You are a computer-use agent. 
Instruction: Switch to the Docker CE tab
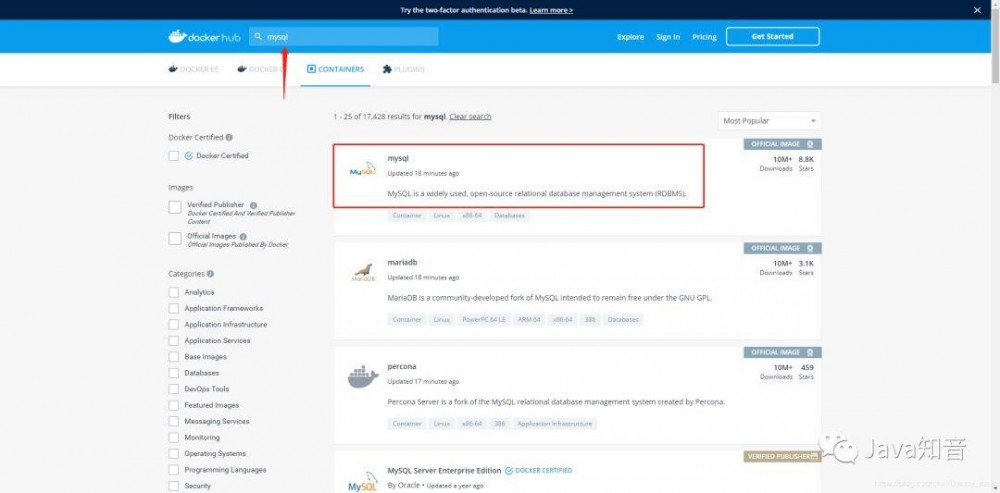tap(261, 69)
